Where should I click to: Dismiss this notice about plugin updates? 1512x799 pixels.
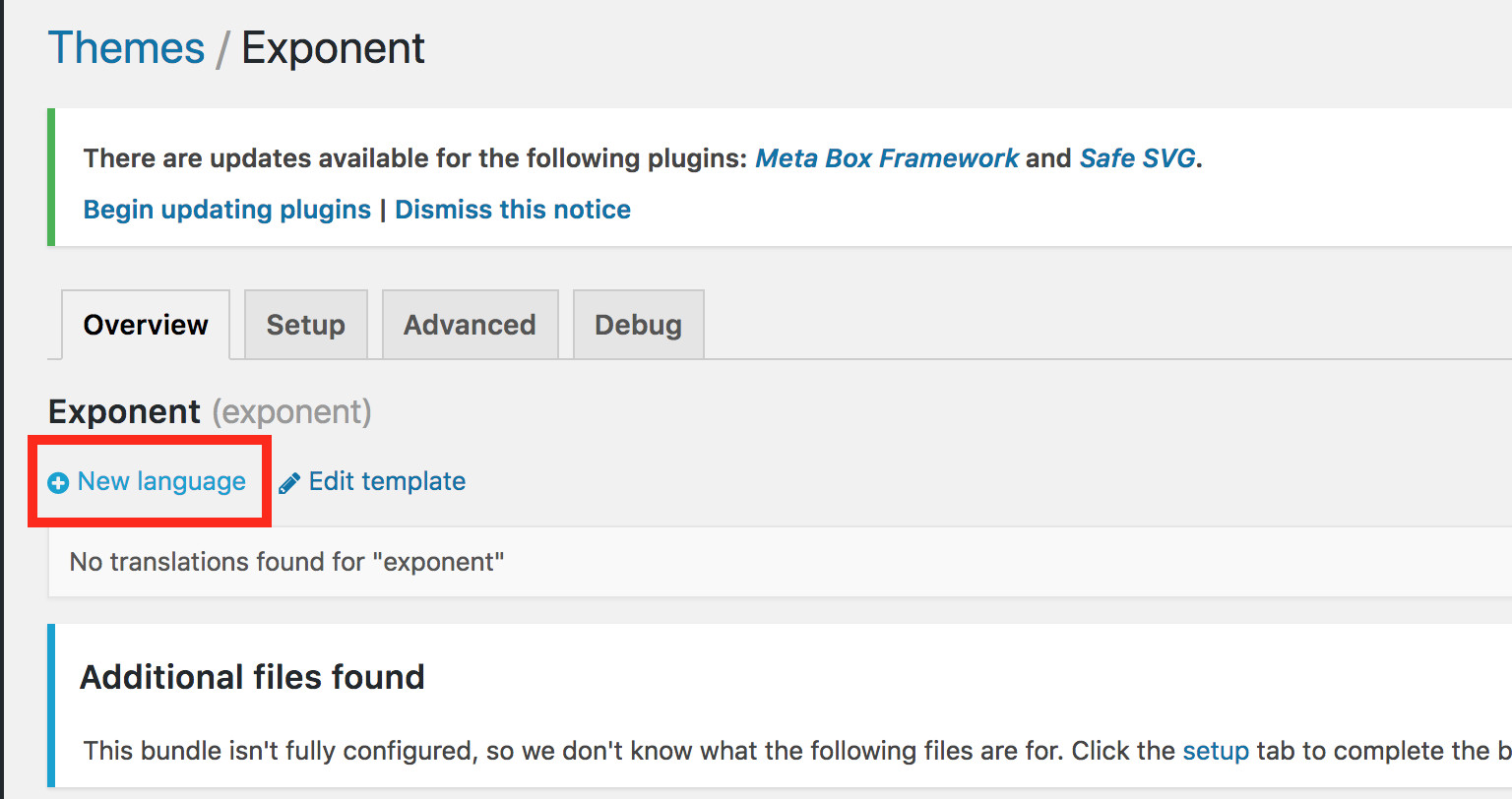pos(513,210)
